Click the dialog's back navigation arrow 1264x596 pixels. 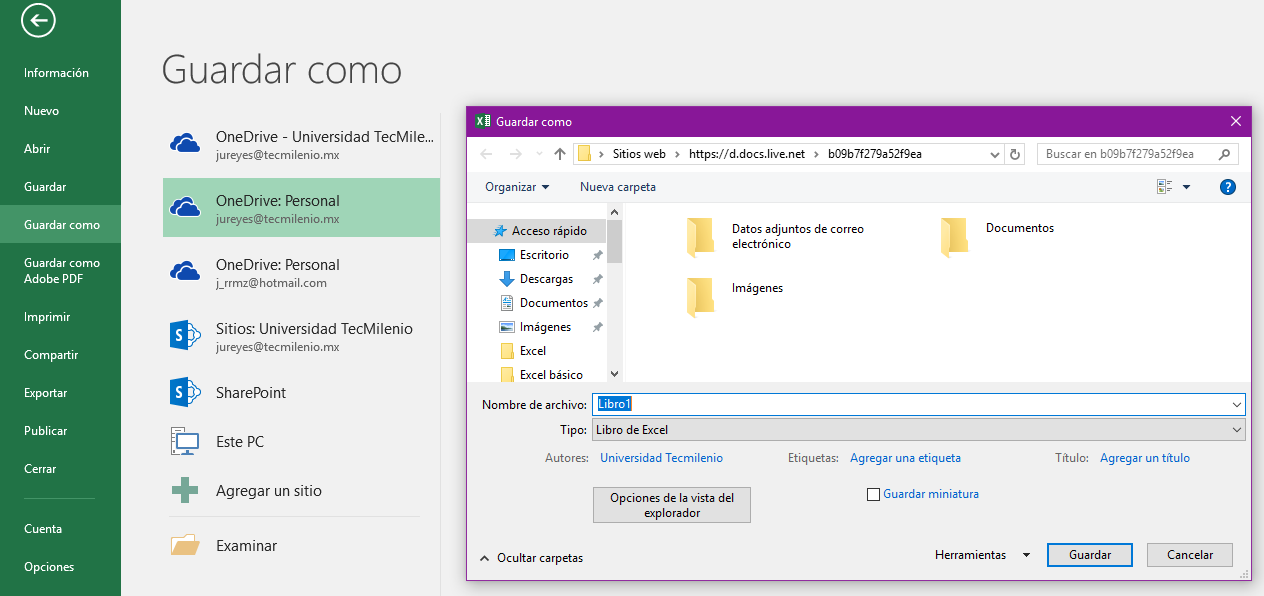[x=487, y=154]
